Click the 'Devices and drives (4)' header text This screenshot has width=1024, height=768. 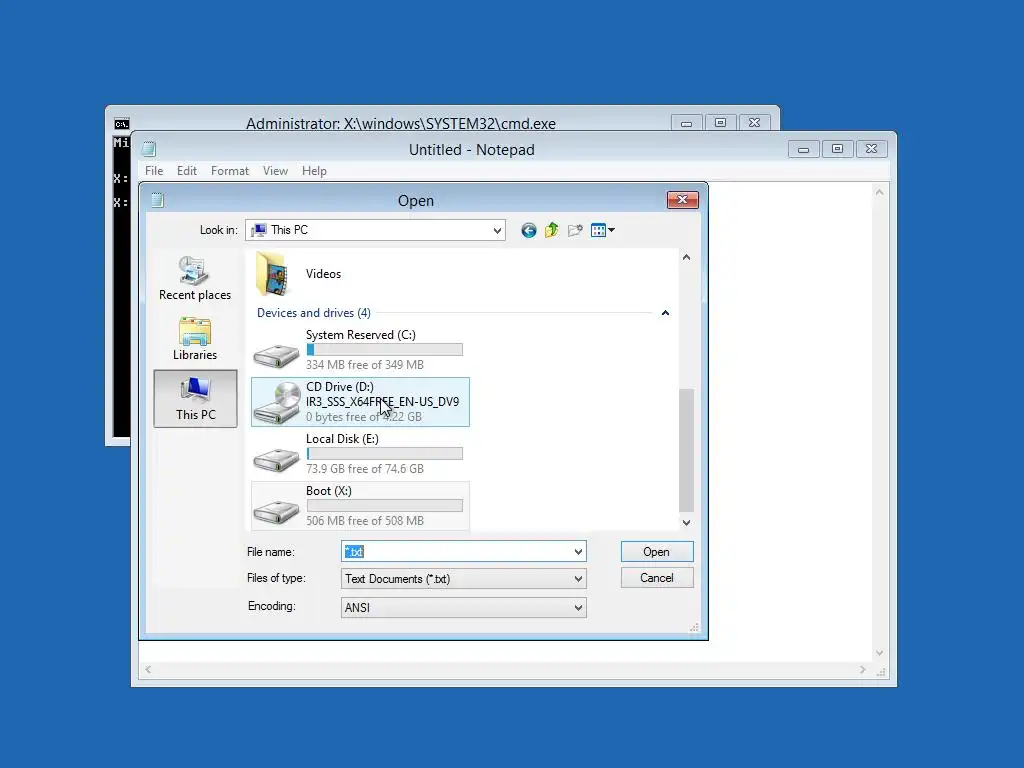point(313,313)
